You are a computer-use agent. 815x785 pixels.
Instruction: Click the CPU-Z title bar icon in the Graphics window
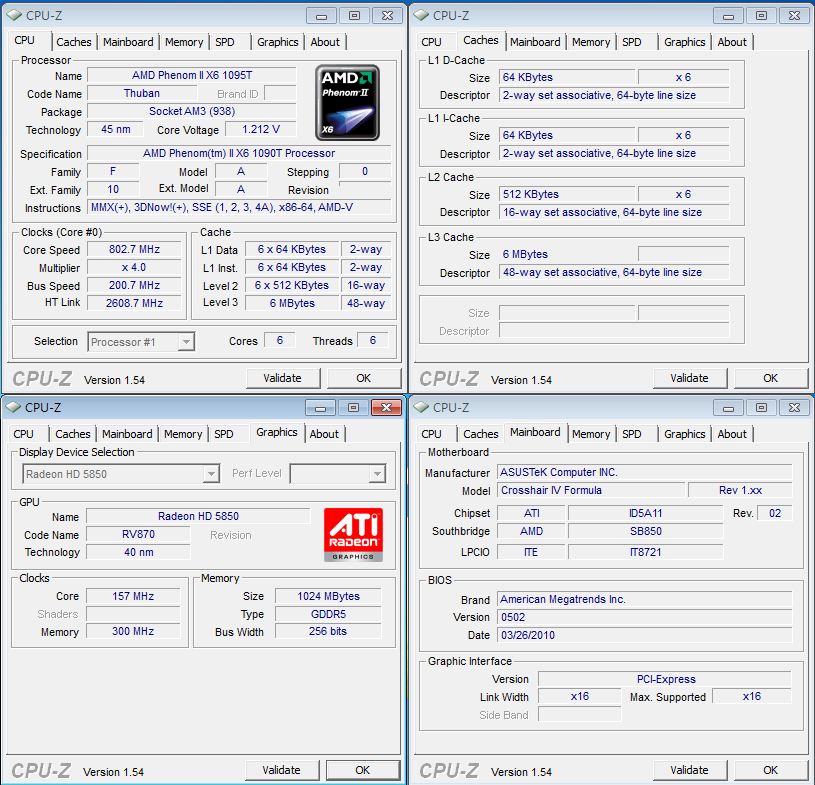(13, 407)
